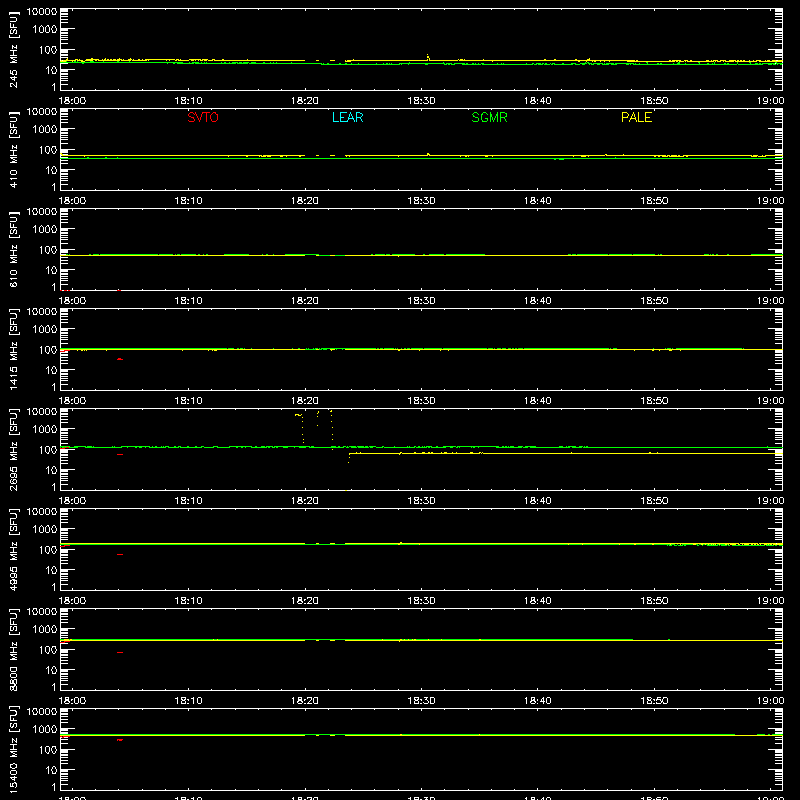
Task: Click 18:40 tick label under 610 MHz panel
Action: pos(538,301)
